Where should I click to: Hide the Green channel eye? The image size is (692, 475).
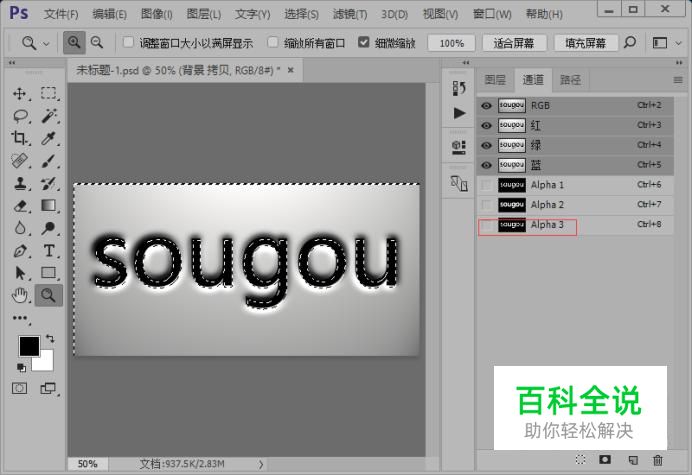tap(486, 145)
